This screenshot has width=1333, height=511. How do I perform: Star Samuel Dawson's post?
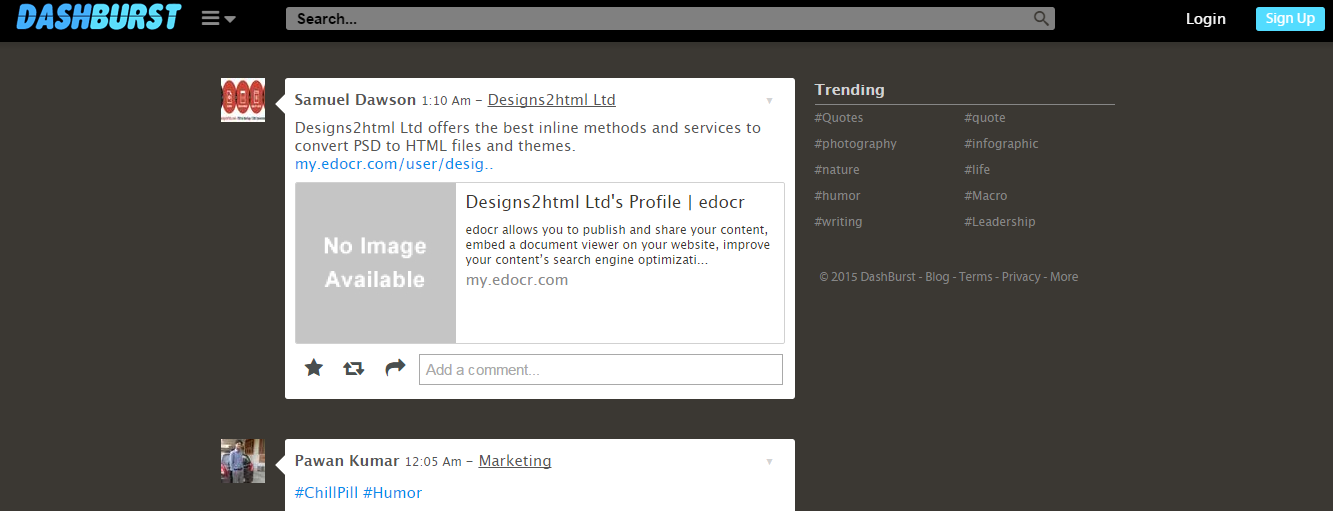point(314,368)
